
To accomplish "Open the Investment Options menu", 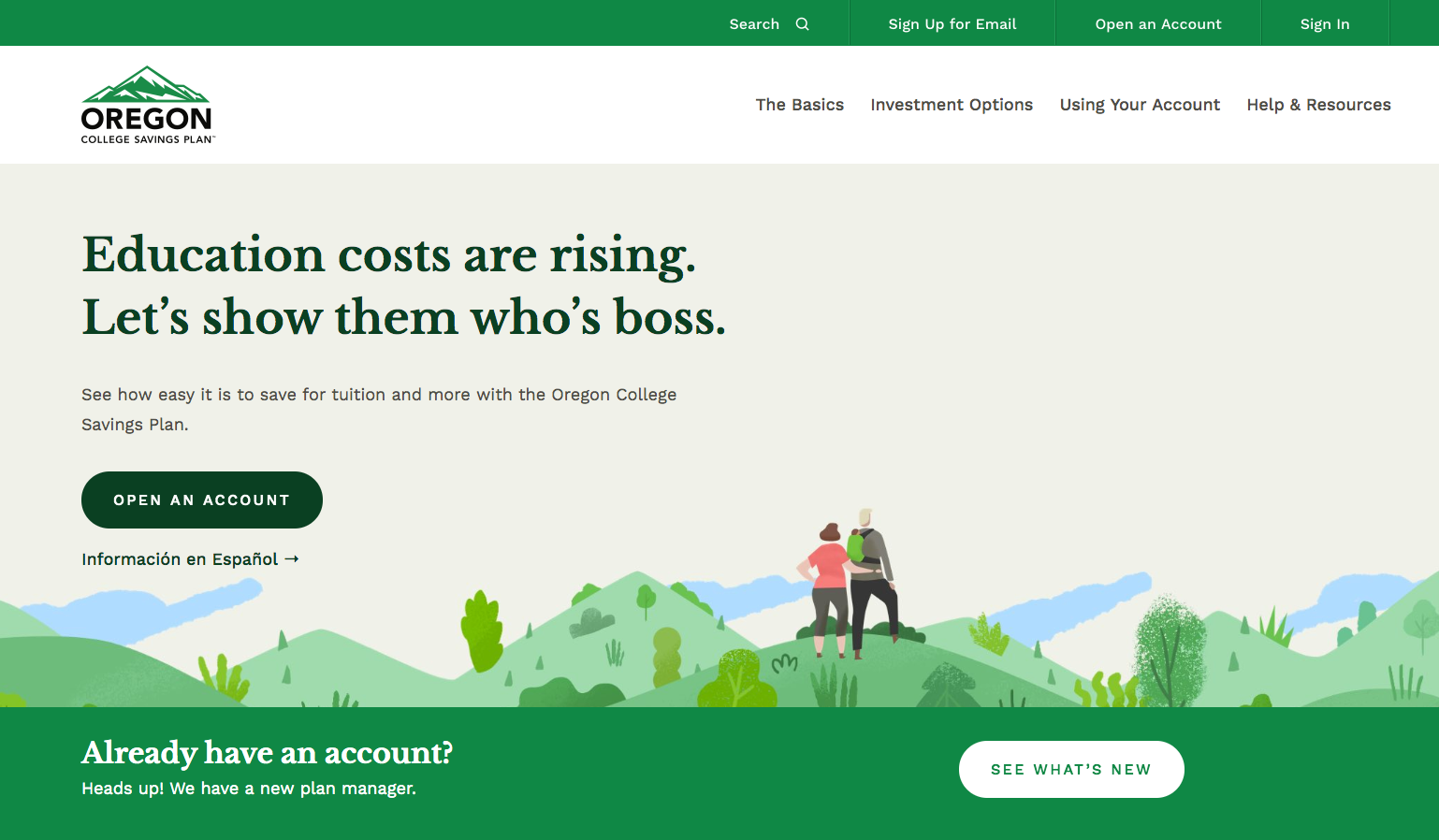I will (952, 105).
